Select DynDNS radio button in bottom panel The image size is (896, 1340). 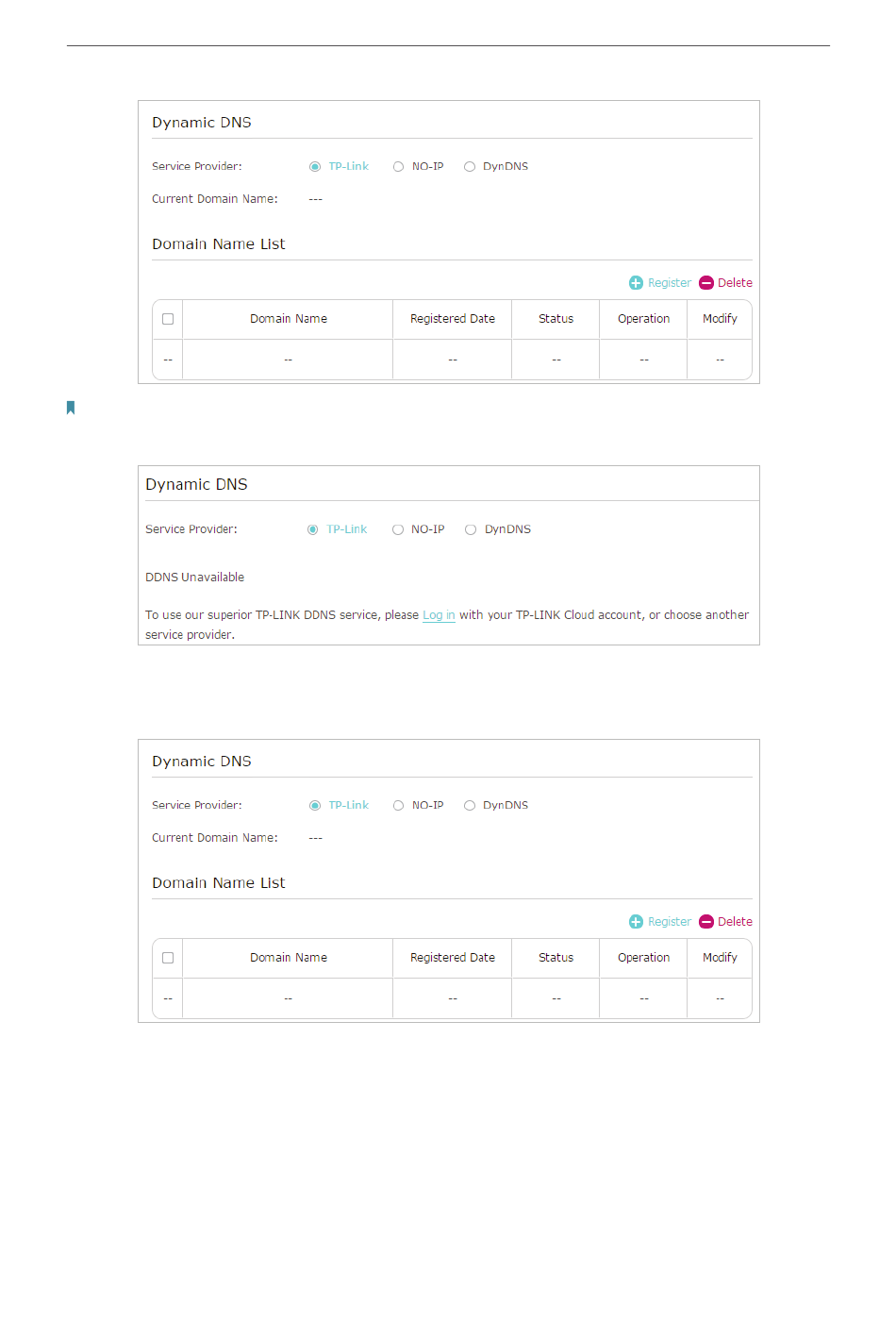(470, 806)
